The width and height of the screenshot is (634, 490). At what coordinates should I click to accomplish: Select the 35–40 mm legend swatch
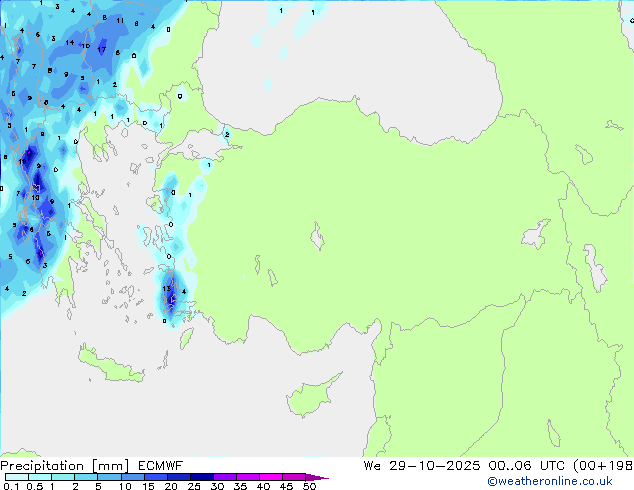click(247, 477)
